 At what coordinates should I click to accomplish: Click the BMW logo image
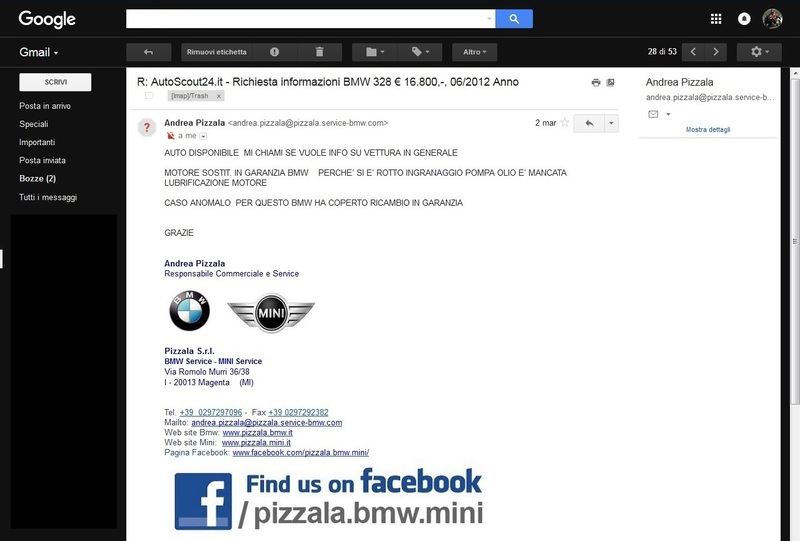pos(189,311)
